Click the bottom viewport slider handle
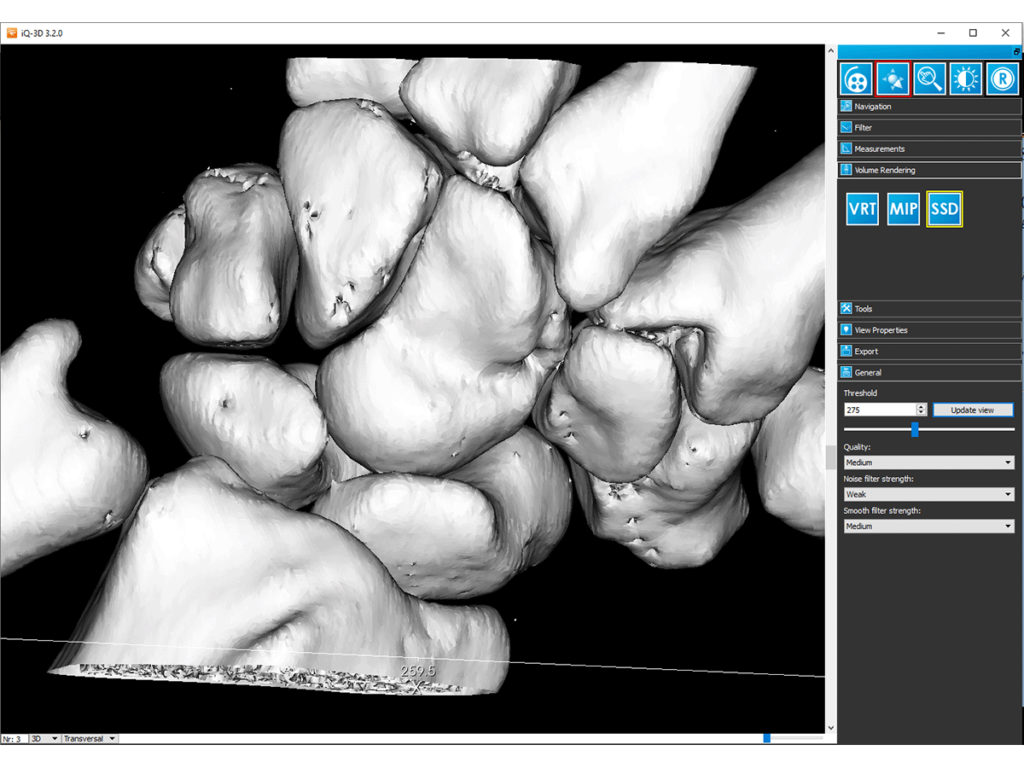Image resolution: width=1024 pixels, height=768 pixels. point(767,738)
